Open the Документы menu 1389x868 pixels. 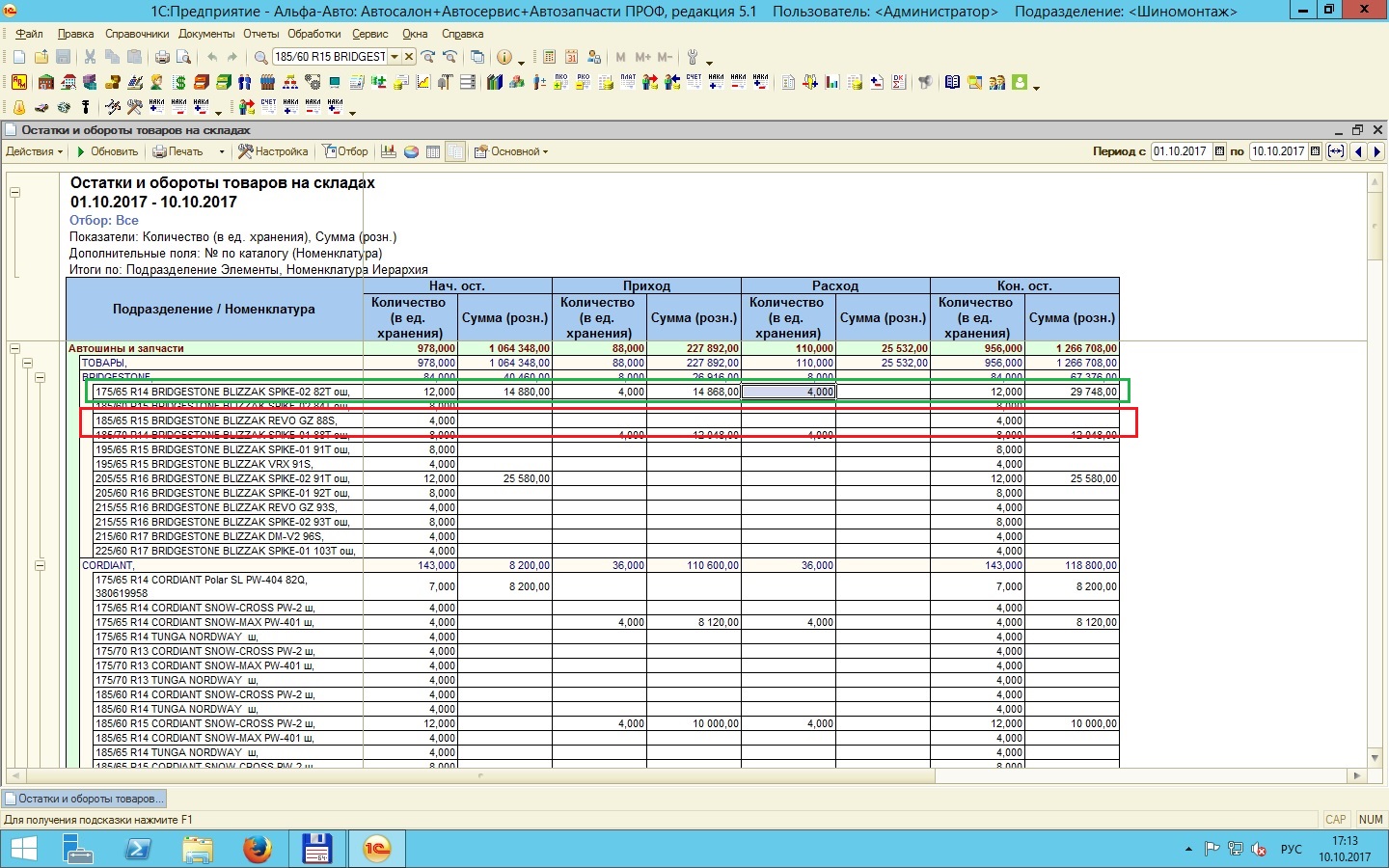pos(206,34)
